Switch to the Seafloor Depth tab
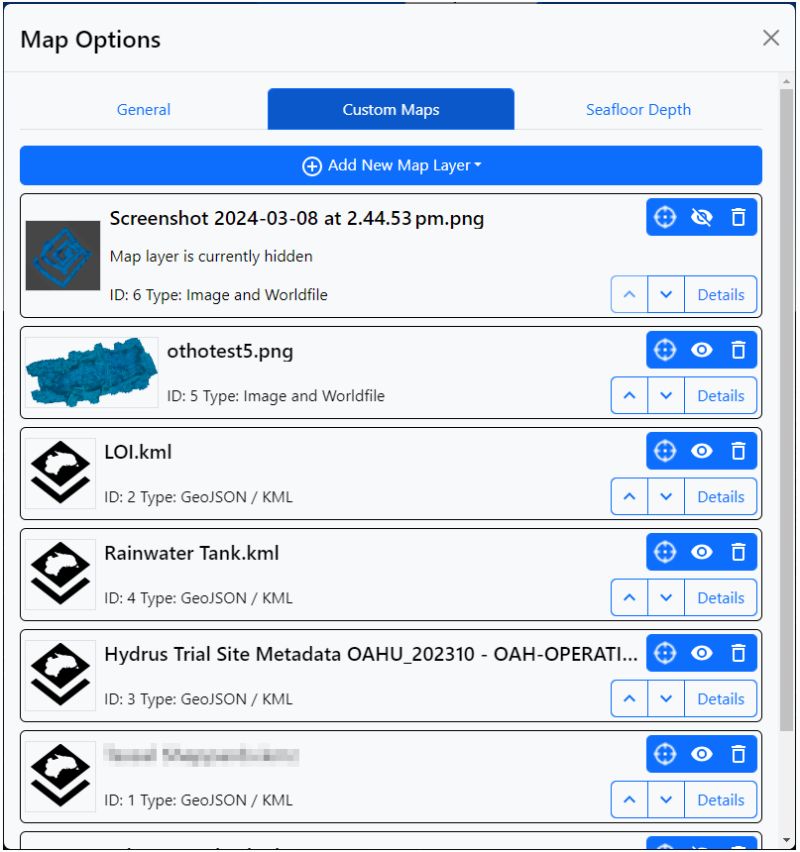This screenshot has width=800, height=852. 637,109
